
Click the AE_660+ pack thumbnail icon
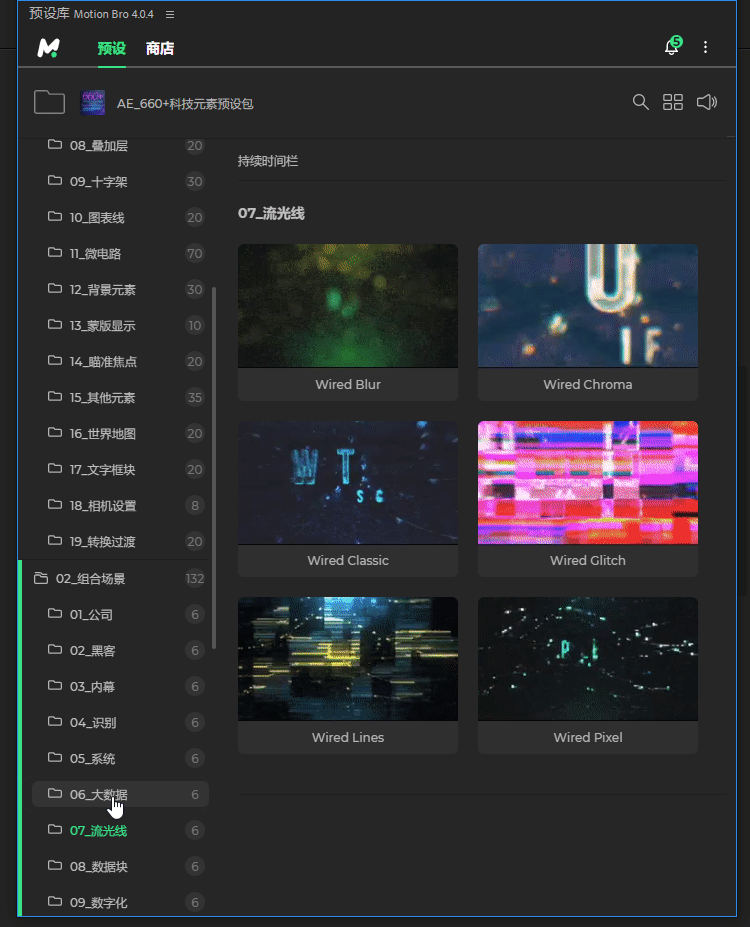(x=93, y=103)
